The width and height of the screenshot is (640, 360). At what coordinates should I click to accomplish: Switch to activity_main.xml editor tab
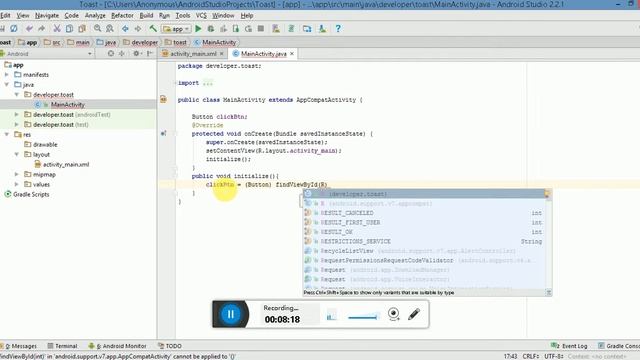(193, 54)
